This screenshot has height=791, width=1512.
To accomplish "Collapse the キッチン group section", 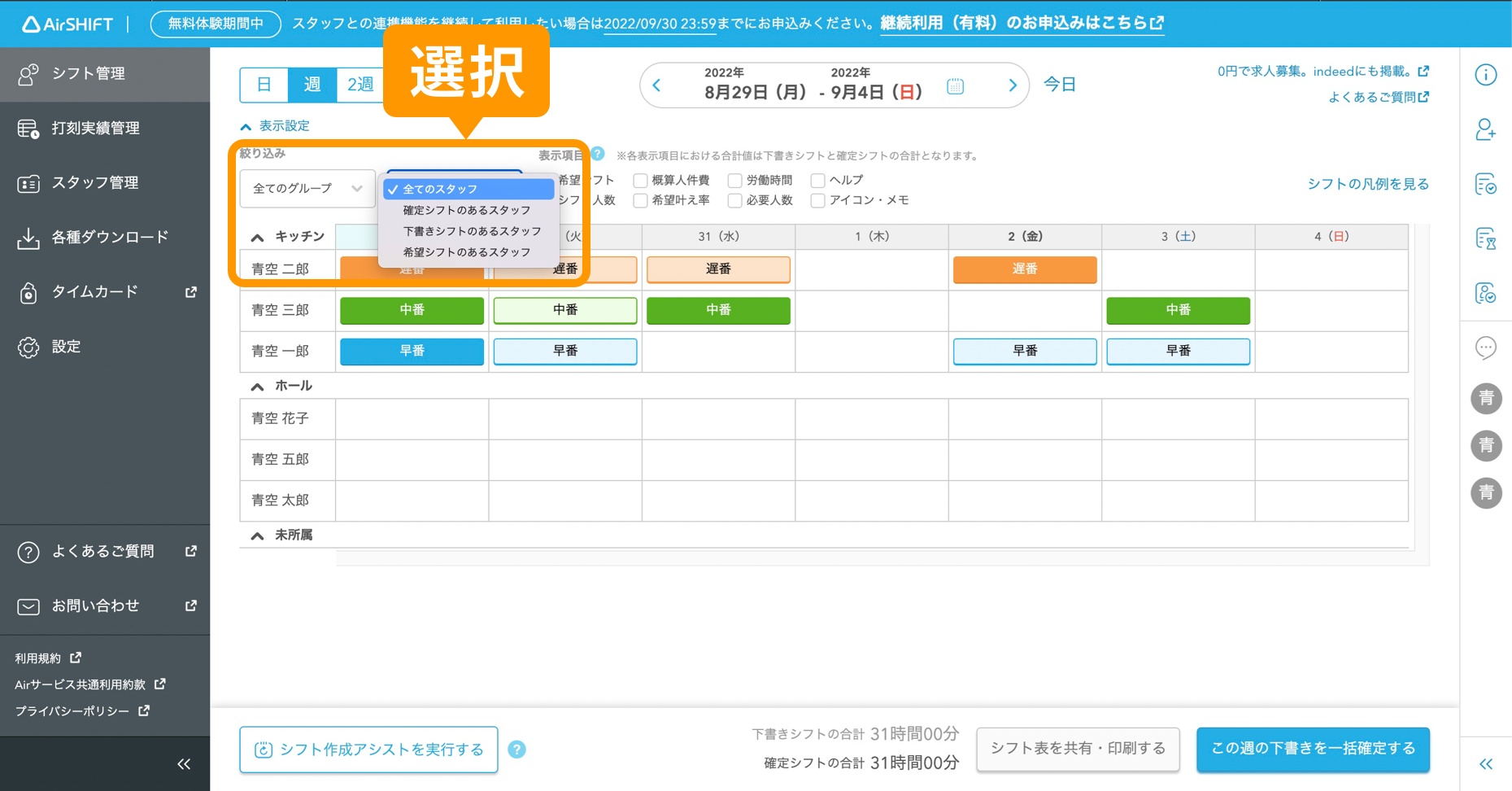I will click(x=257, y=236).
